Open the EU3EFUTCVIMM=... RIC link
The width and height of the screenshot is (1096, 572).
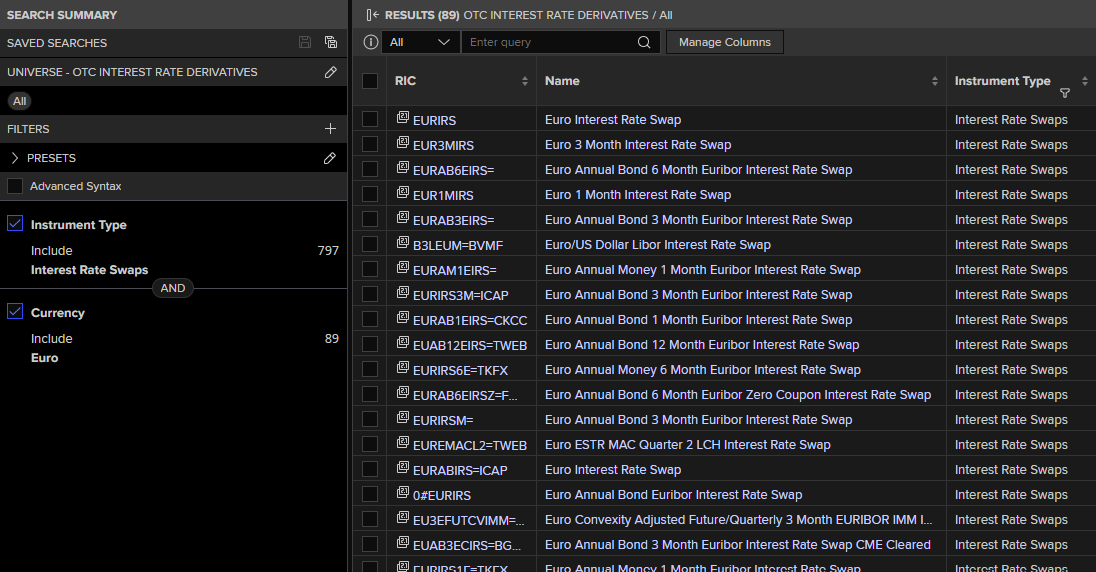(468, 520)
